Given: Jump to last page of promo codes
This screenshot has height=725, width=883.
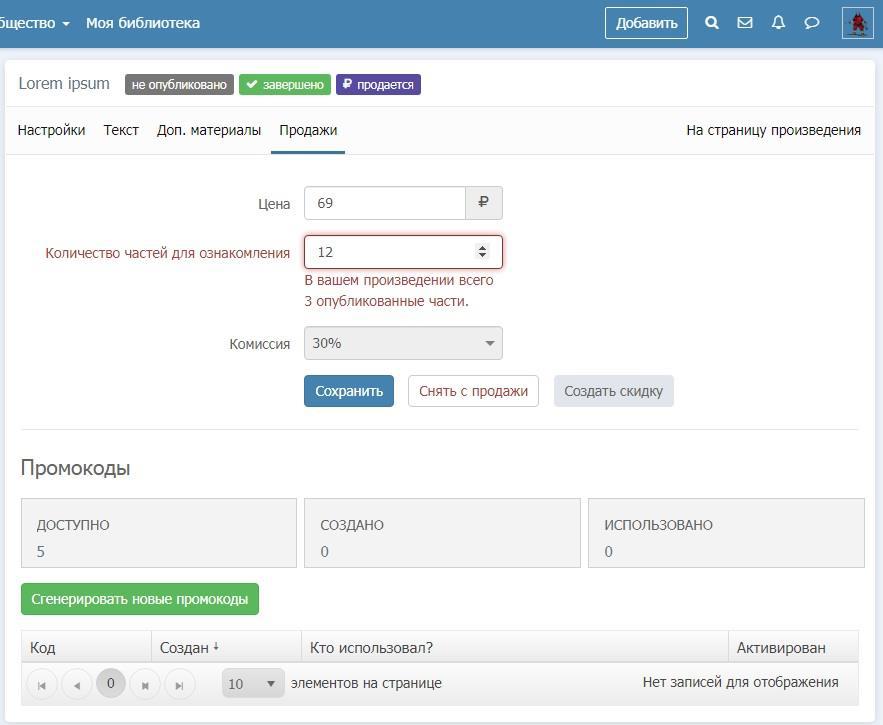Looking at the screenshot, I should click(x=179, y=684).
